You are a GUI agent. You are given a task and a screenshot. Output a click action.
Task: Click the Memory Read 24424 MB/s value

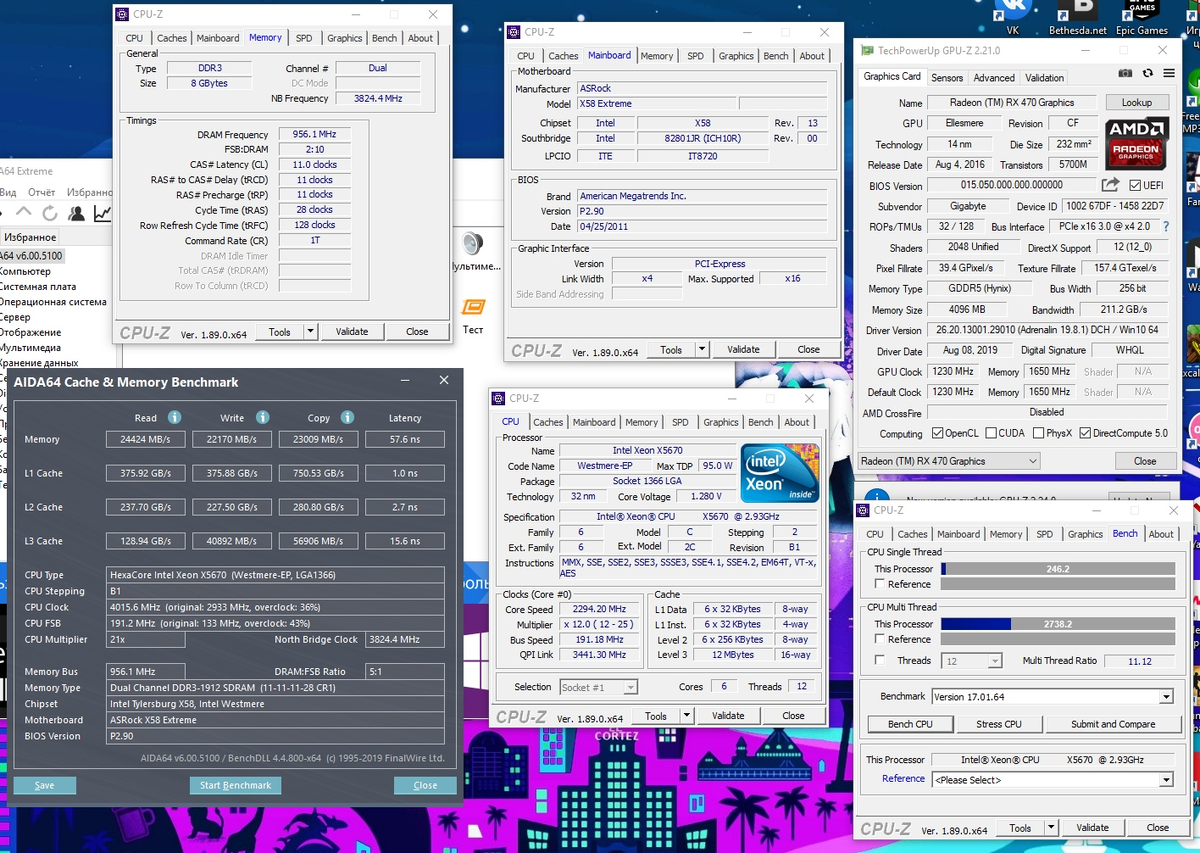(x=146, y=439)
